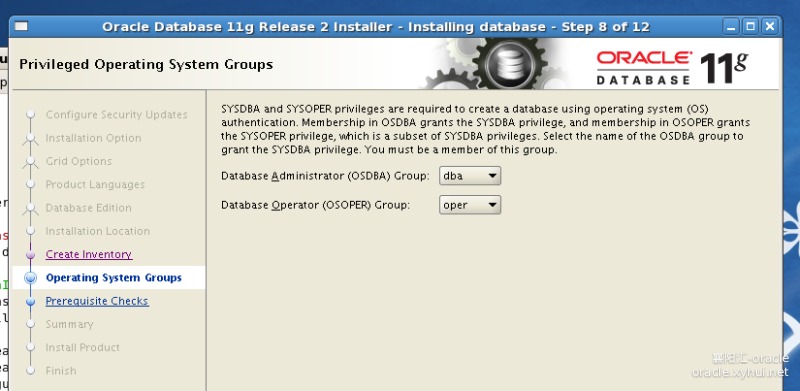The image size is (800, 391).
Task: Open the OSOPER group dropdown showing oper
Action: click(469, 205)
